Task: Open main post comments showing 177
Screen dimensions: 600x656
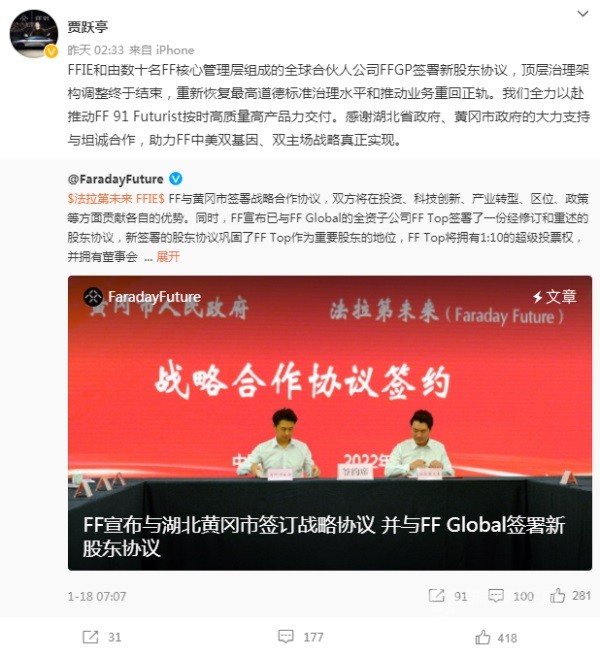Action: click(301, 637)
